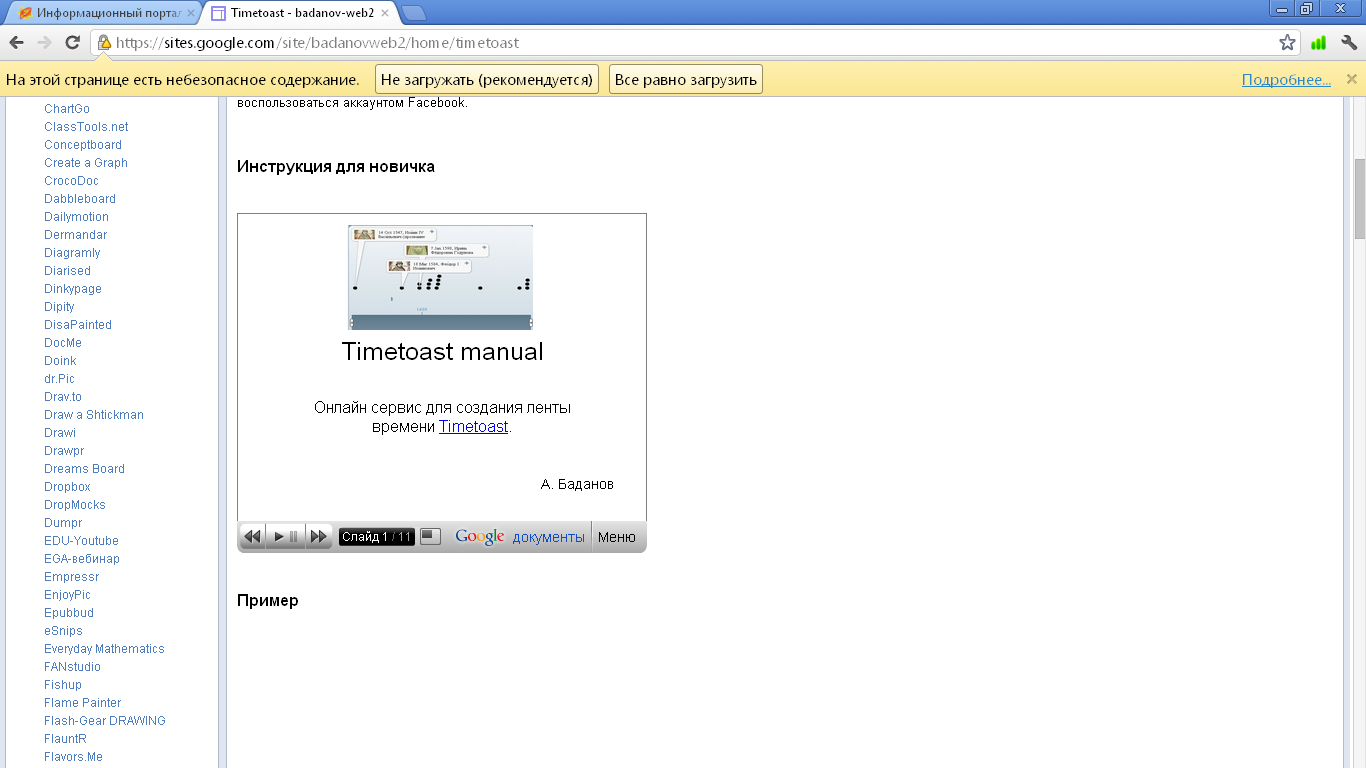Screen dimensions: 1366x768
Task: Open the Подробнее... link
Action: (1286, 79)
